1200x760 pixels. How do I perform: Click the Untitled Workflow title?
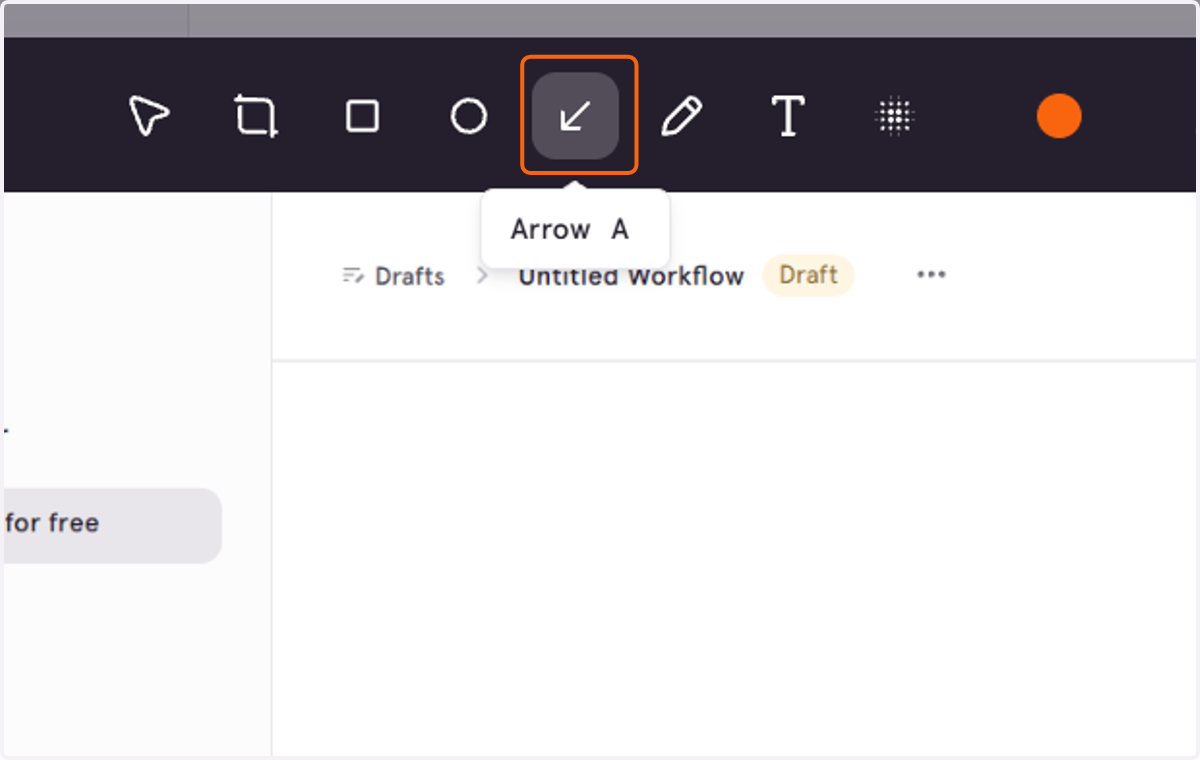[631, 276]
